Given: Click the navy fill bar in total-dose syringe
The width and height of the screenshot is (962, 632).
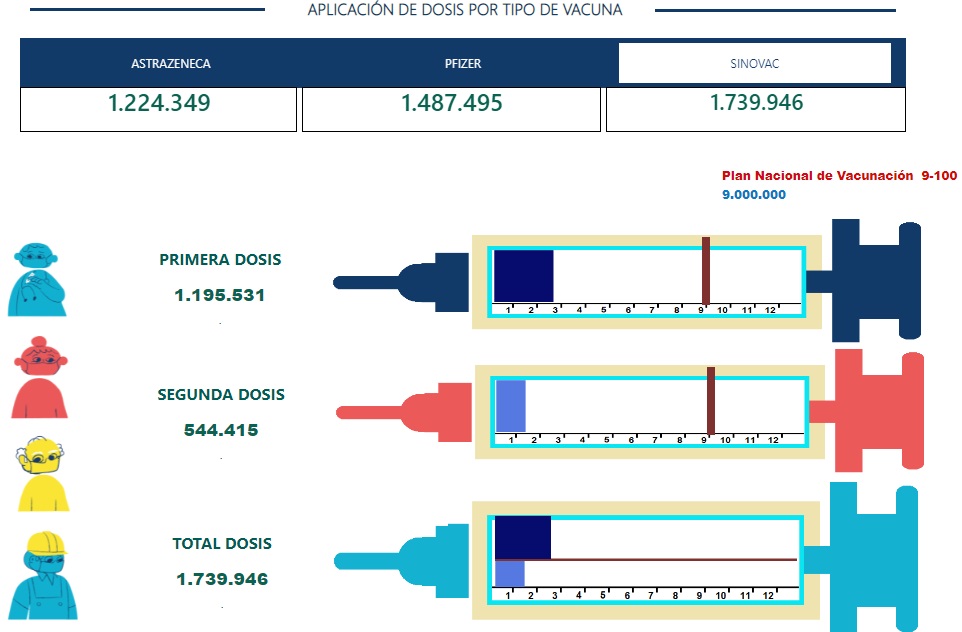Looking at the screenshot, I should pos(523,538).
